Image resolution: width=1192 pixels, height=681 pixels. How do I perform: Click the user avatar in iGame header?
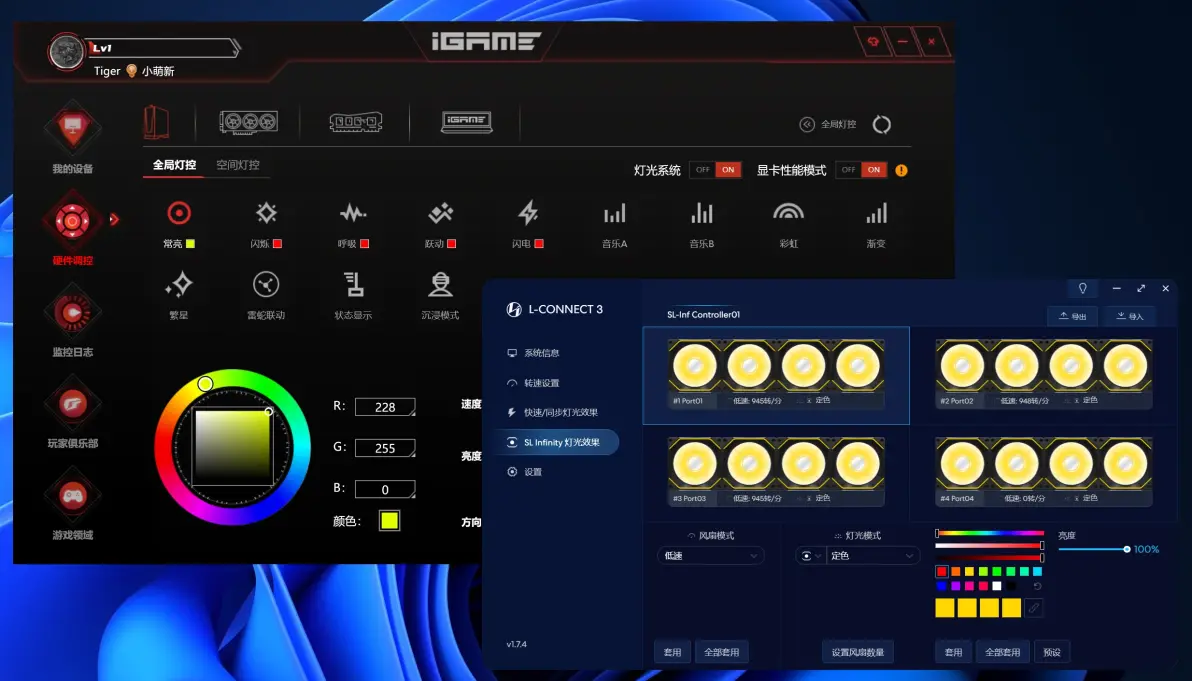pos(66,52)
